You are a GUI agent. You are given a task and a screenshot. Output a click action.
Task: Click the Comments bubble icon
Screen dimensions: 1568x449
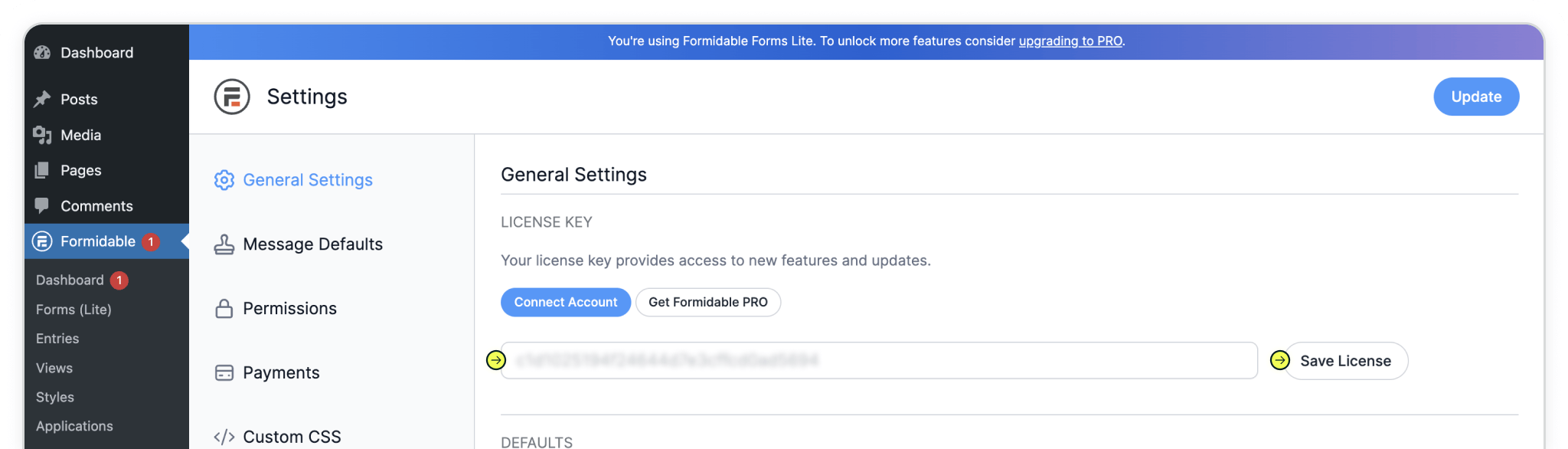tap(42, 205)
